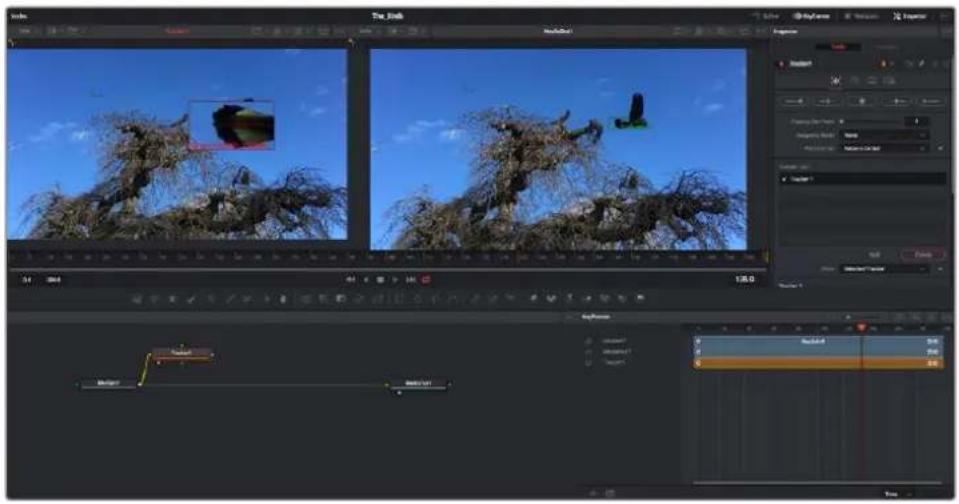Add a Fast Noise node from toolbar

(x=155, y=298)
